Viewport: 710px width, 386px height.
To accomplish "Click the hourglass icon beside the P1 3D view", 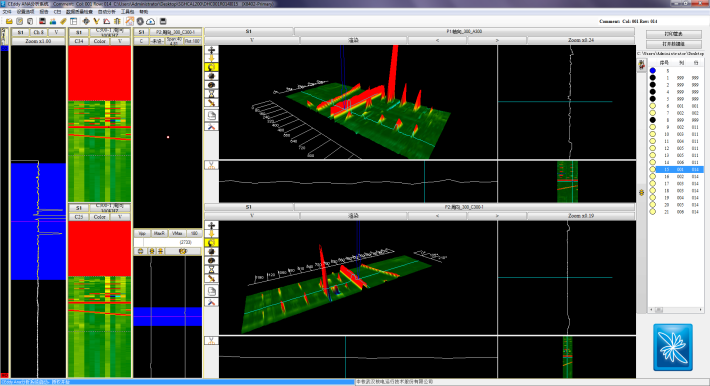I will [x=211, y=94].
